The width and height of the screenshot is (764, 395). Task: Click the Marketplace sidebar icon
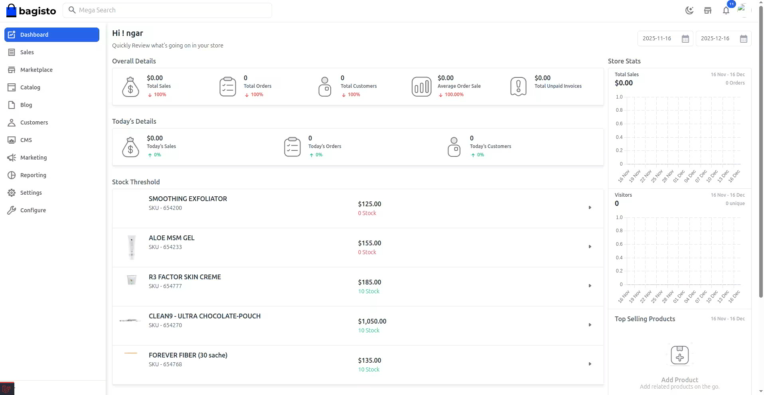click(12, 70)
